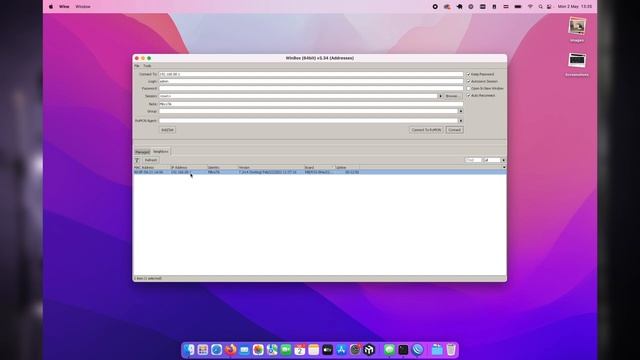The image size is (640, 360).
Task: Switch to the Neighbors tab
Action: point(160,151)
